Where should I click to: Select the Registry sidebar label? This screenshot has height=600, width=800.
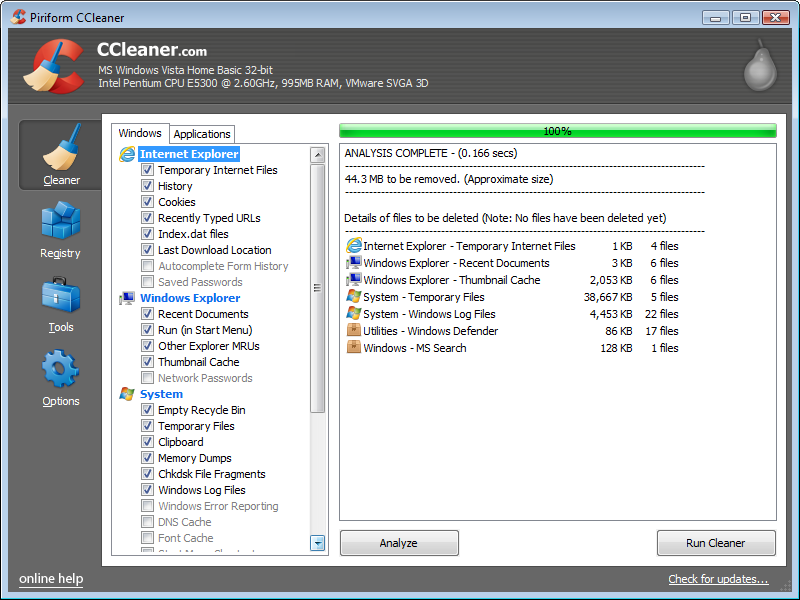click(60, 253)
